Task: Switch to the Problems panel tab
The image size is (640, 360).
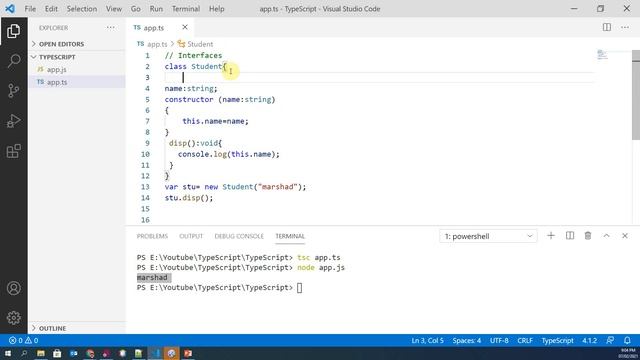Action: (152, 236)
